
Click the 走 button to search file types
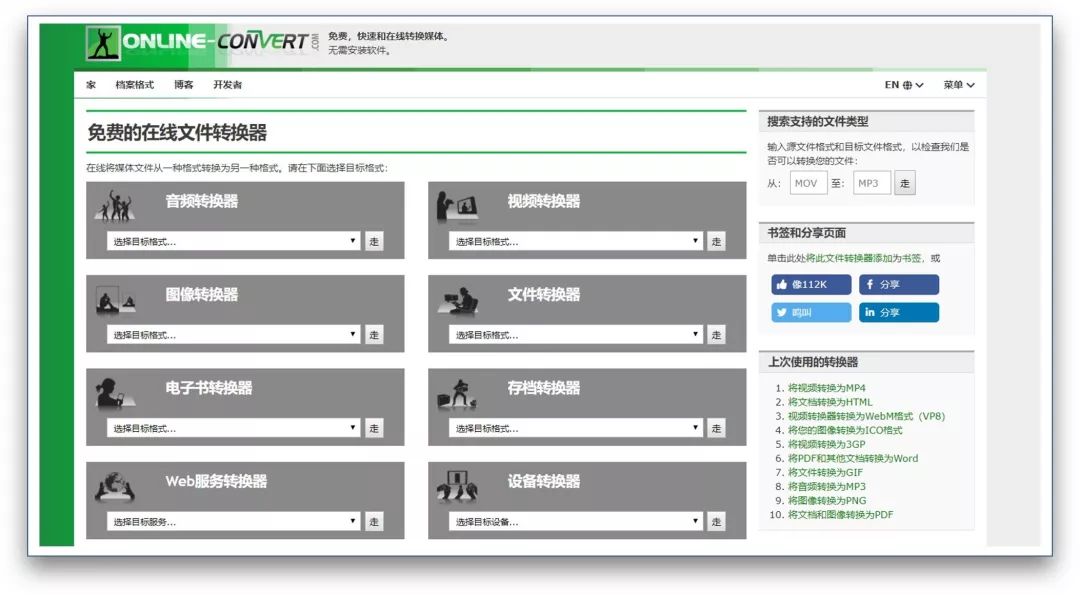(x=905, y=182)
